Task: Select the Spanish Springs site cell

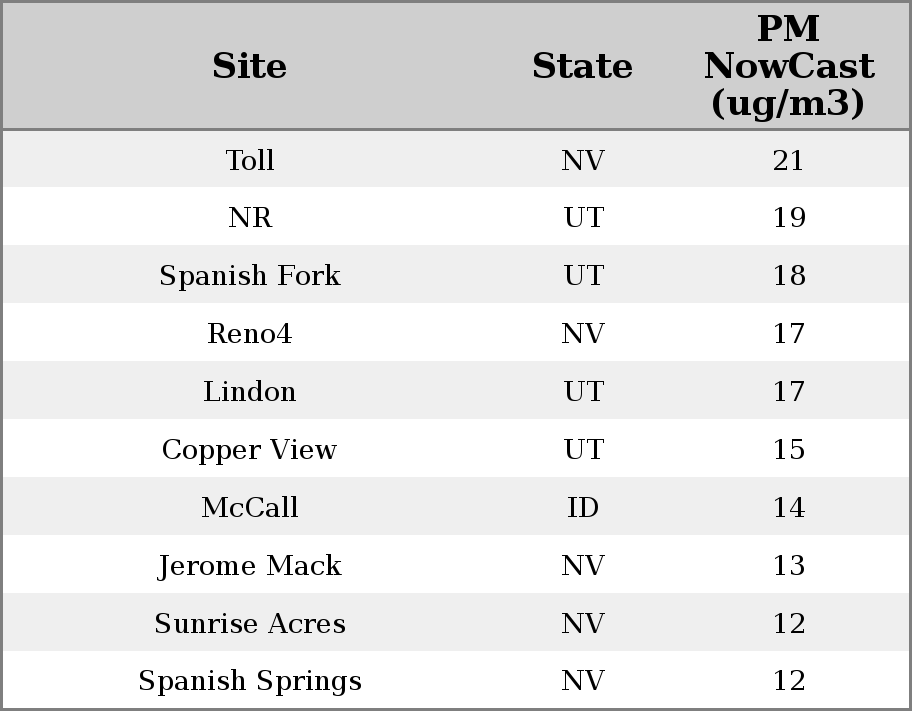Action: tap(250, 681)
